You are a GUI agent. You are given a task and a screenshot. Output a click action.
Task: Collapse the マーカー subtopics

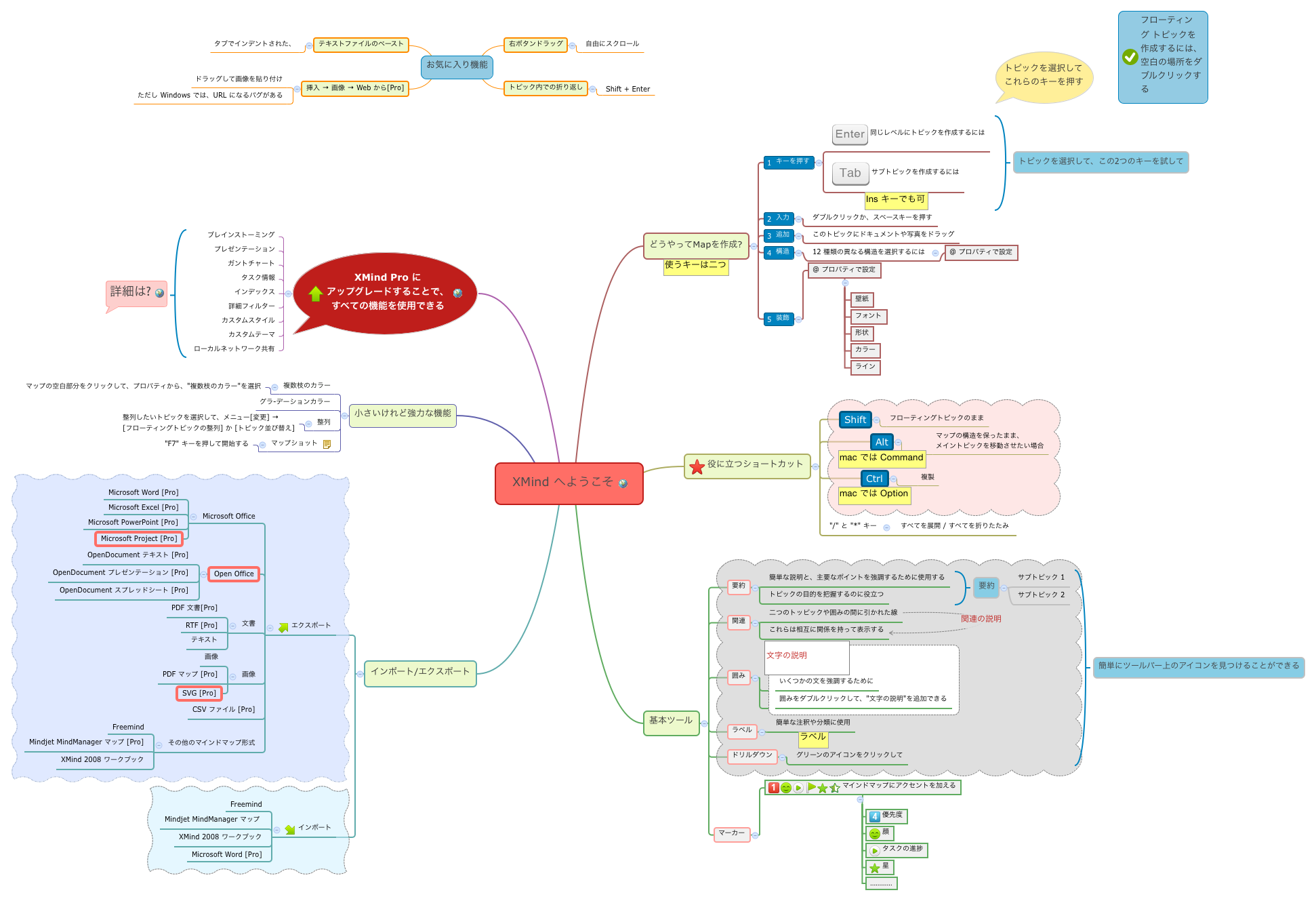coord(755,835)
